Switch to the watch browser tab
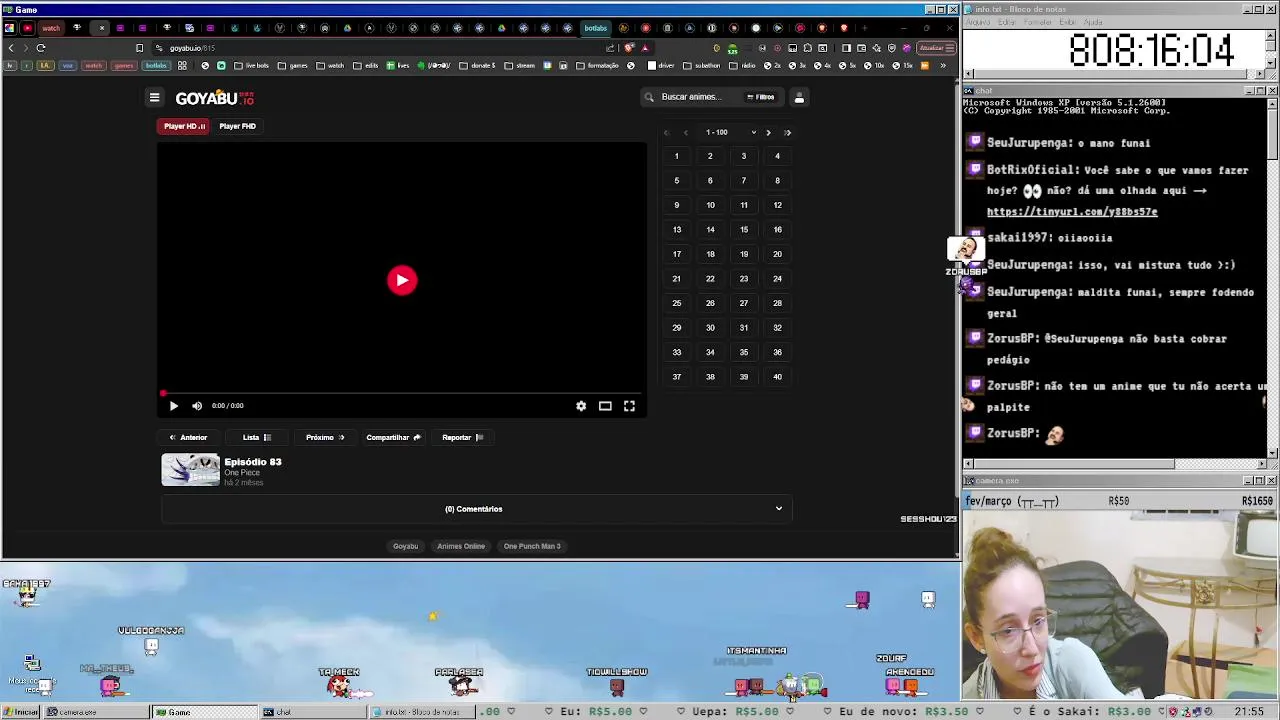The width and height of the screenshot is (1280, 720). (50, 28)
